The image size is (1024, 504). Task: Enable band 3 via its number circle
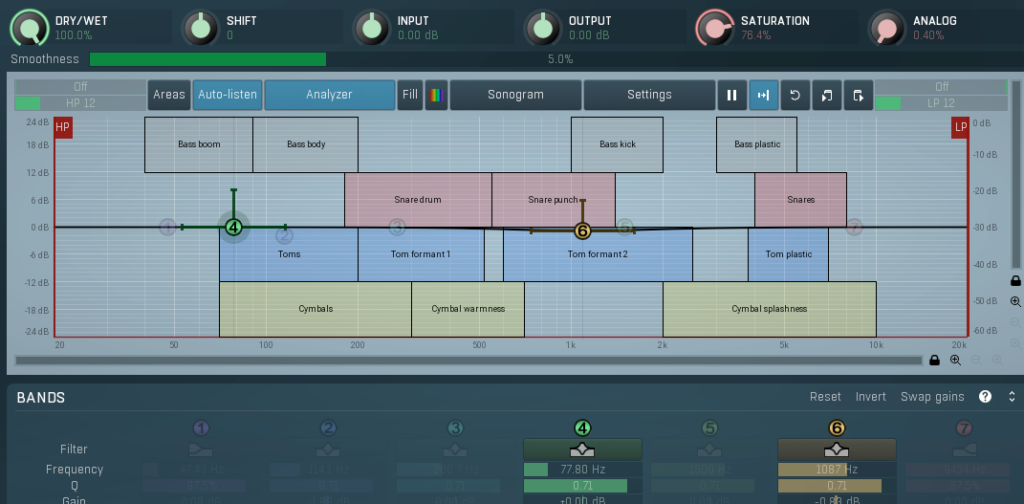(455, 428)
